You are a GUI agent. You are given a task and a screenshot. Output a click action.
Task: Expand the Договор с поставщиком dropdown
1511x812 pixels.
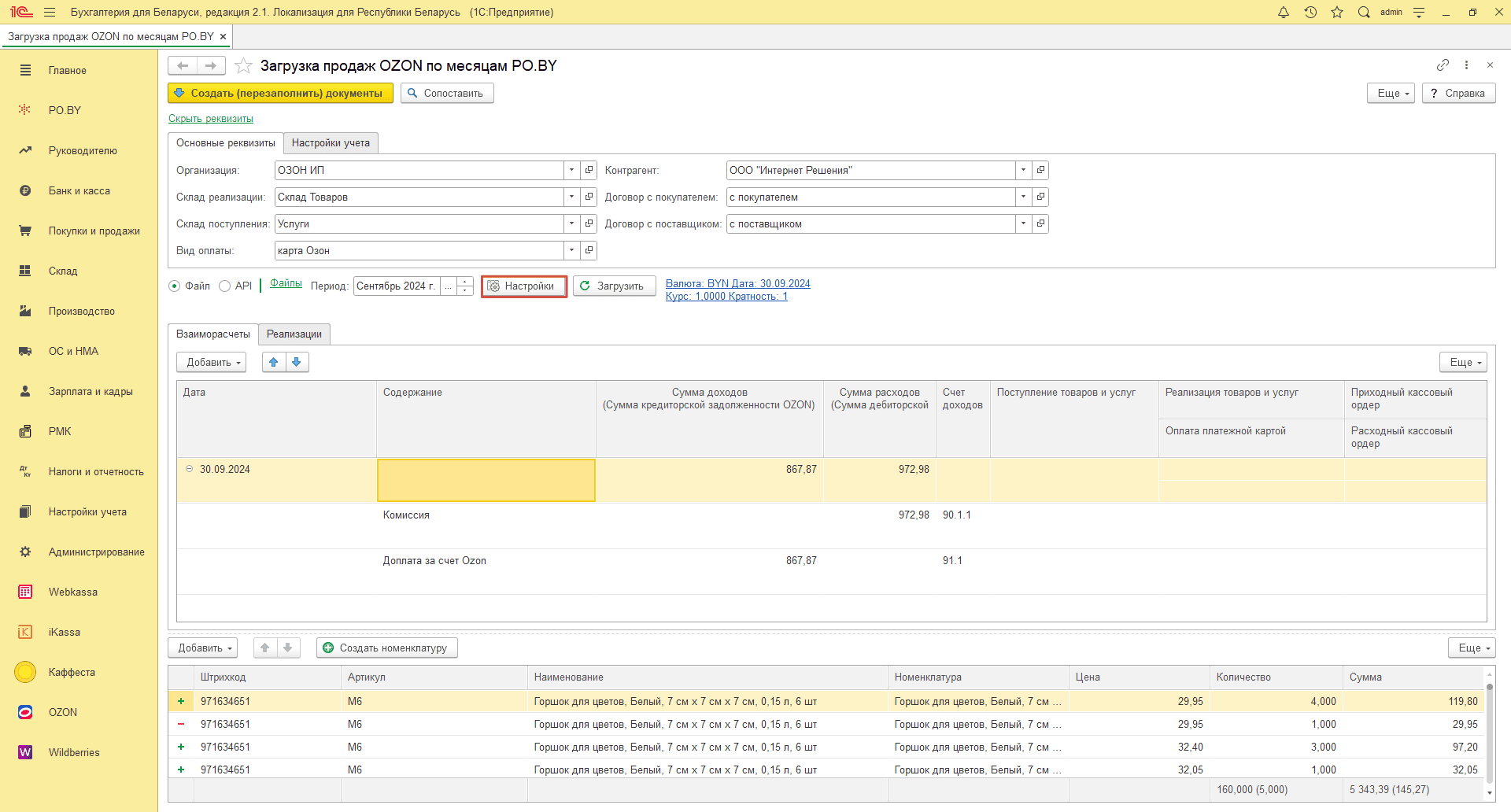(x=1023, y=223)
